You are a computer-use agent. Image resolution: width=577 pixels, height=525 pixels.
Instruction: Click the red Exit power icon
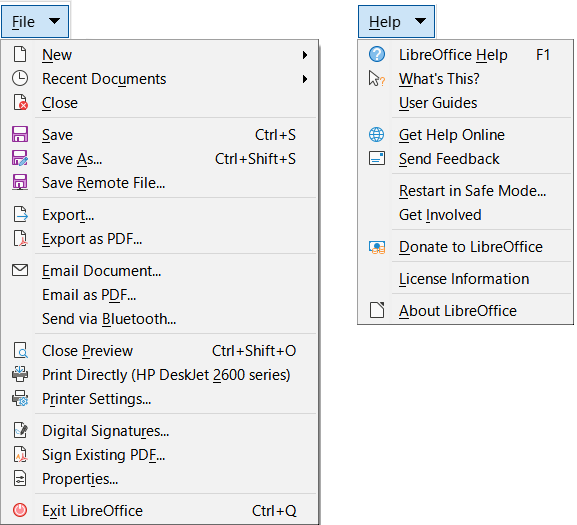tap(20, 510)
